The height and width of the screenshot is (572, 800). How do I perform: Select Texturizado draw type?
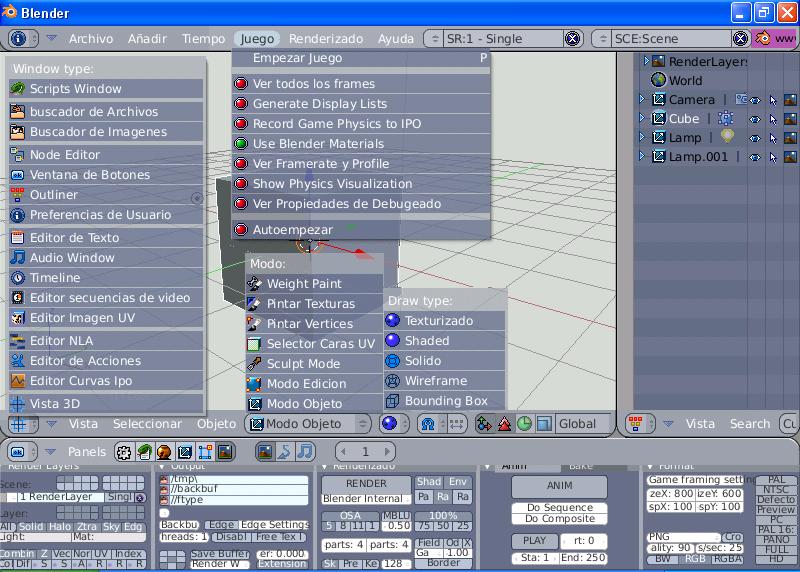(x=444, y=321)
